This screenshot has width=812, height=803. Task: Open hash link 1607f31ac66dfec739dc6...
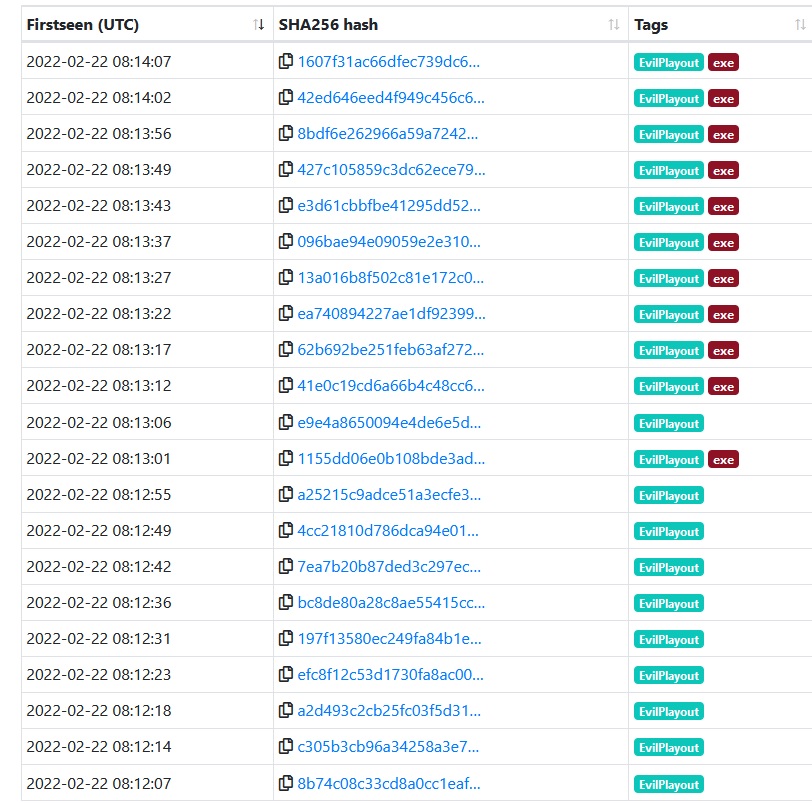[x=388, y=62]
